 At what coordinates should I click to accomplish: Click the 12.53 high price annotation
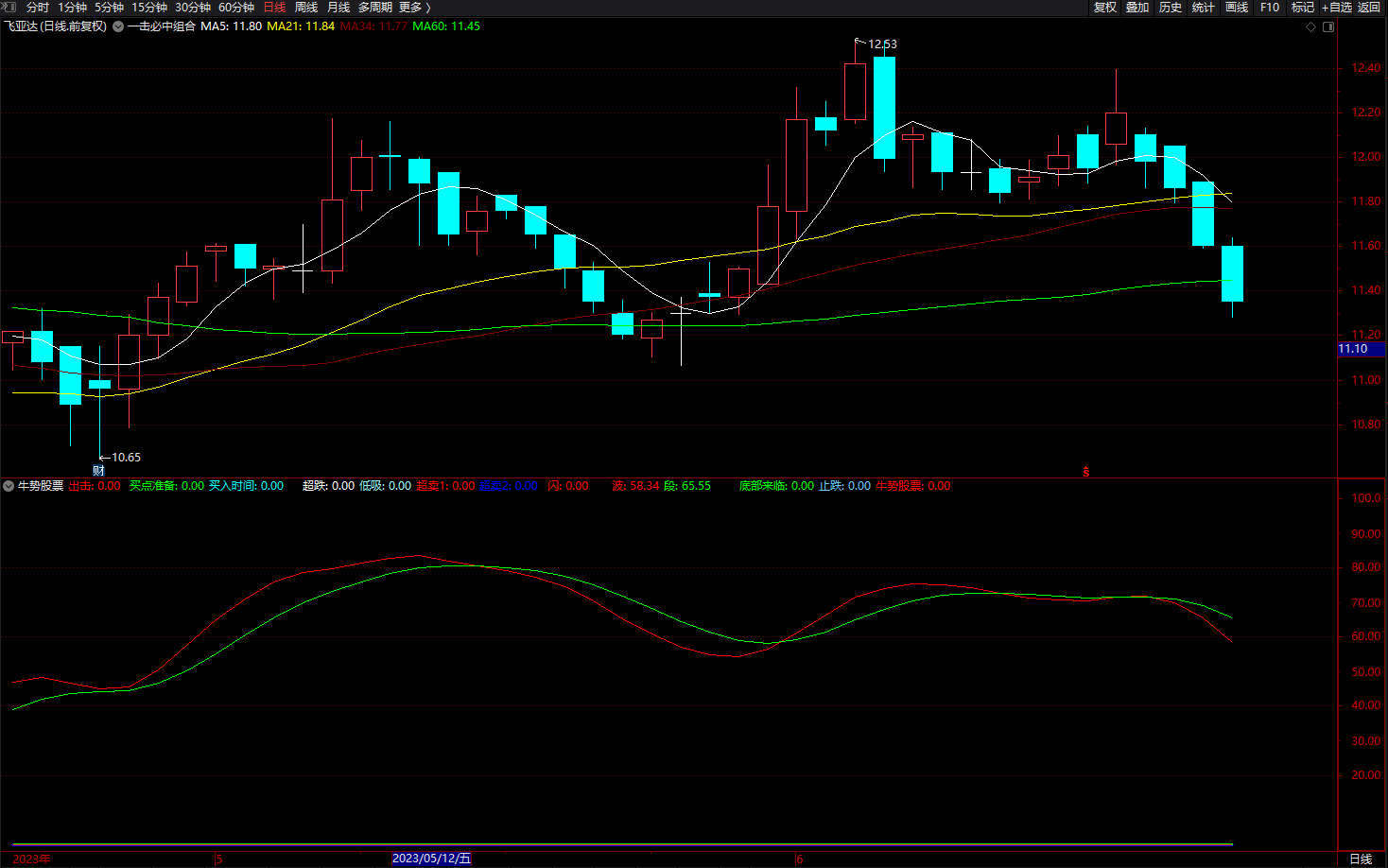point(882,44)
